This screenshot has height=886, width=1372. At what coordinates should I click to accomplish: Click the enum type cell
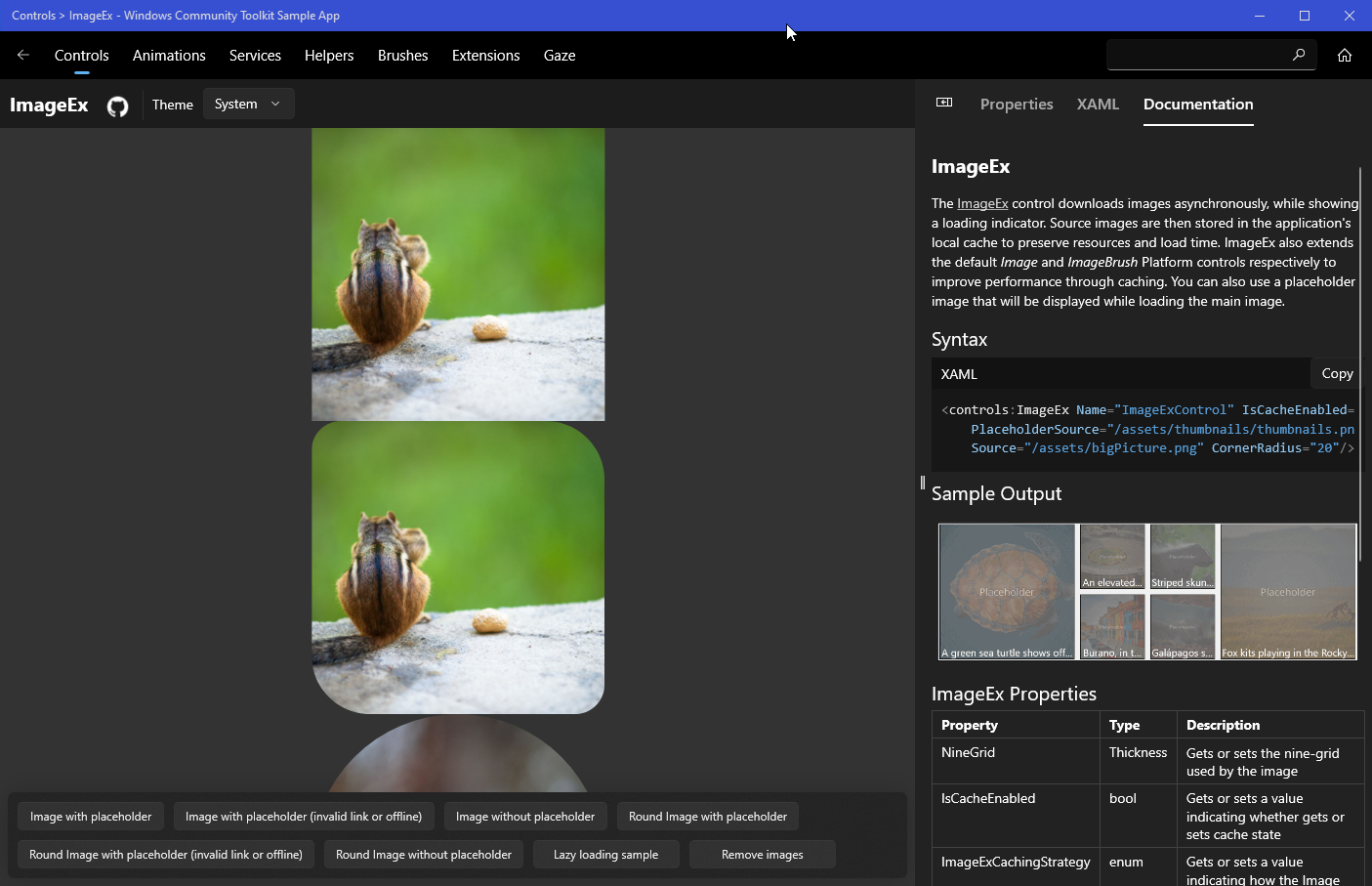(x=1139, y=867)
